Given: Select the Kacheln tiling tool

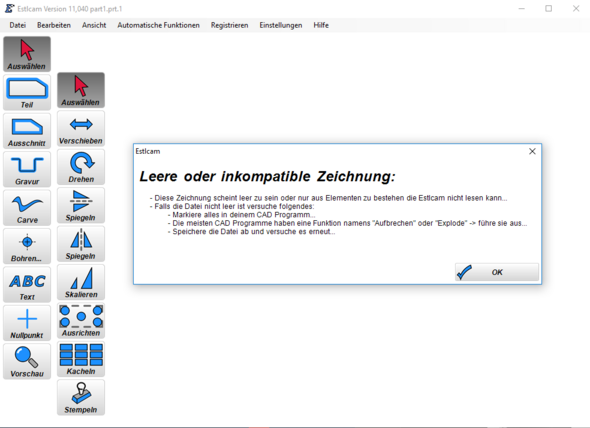Looking at the screenshot, I should 81,359.
